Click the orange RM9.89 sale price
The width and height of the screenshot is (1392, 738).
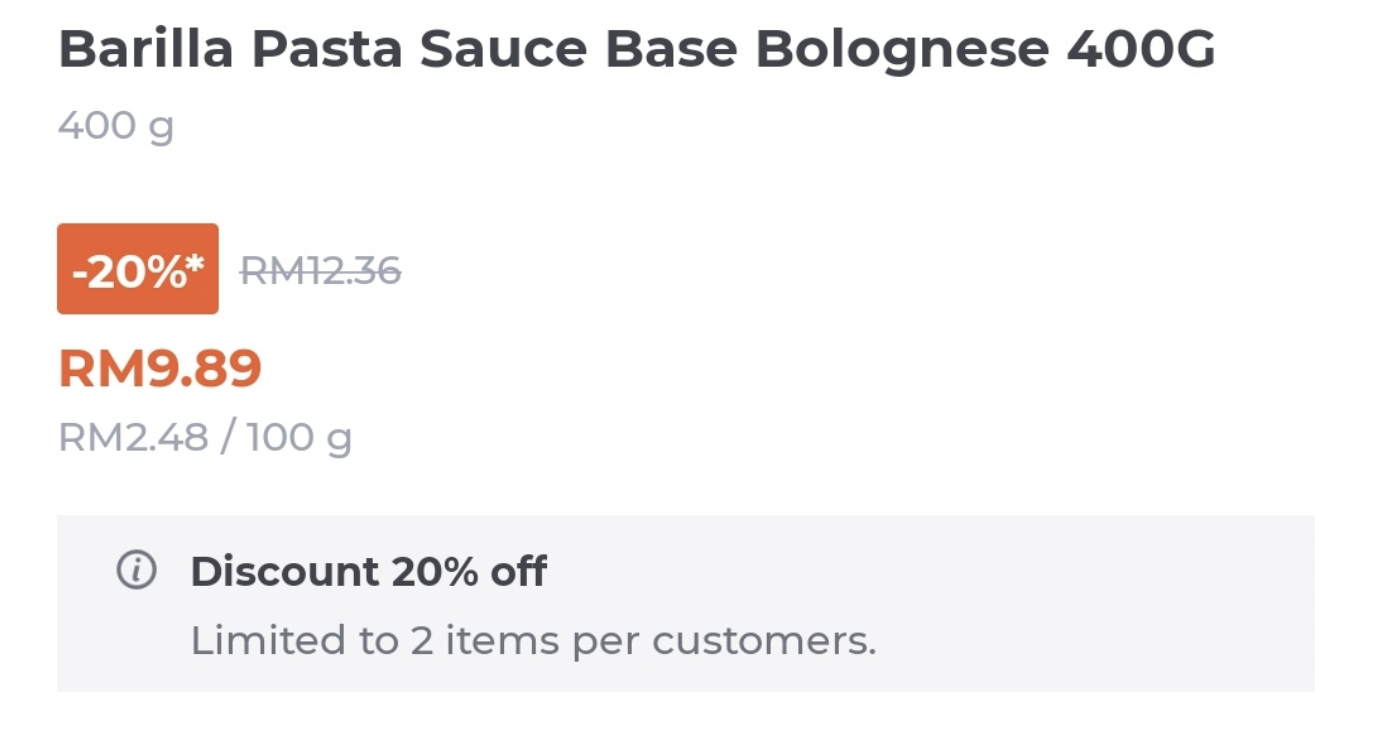160,369
